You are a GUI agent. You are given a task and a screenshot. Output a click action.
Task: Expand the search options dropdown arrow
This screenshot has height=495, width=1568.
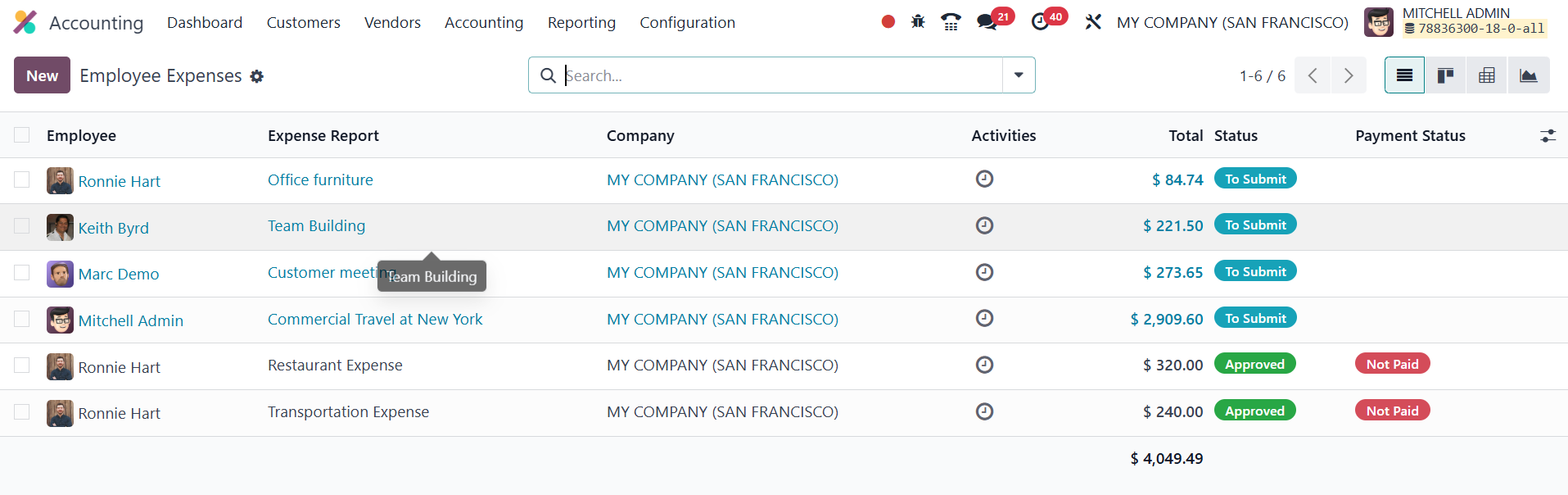[1019, 75]
